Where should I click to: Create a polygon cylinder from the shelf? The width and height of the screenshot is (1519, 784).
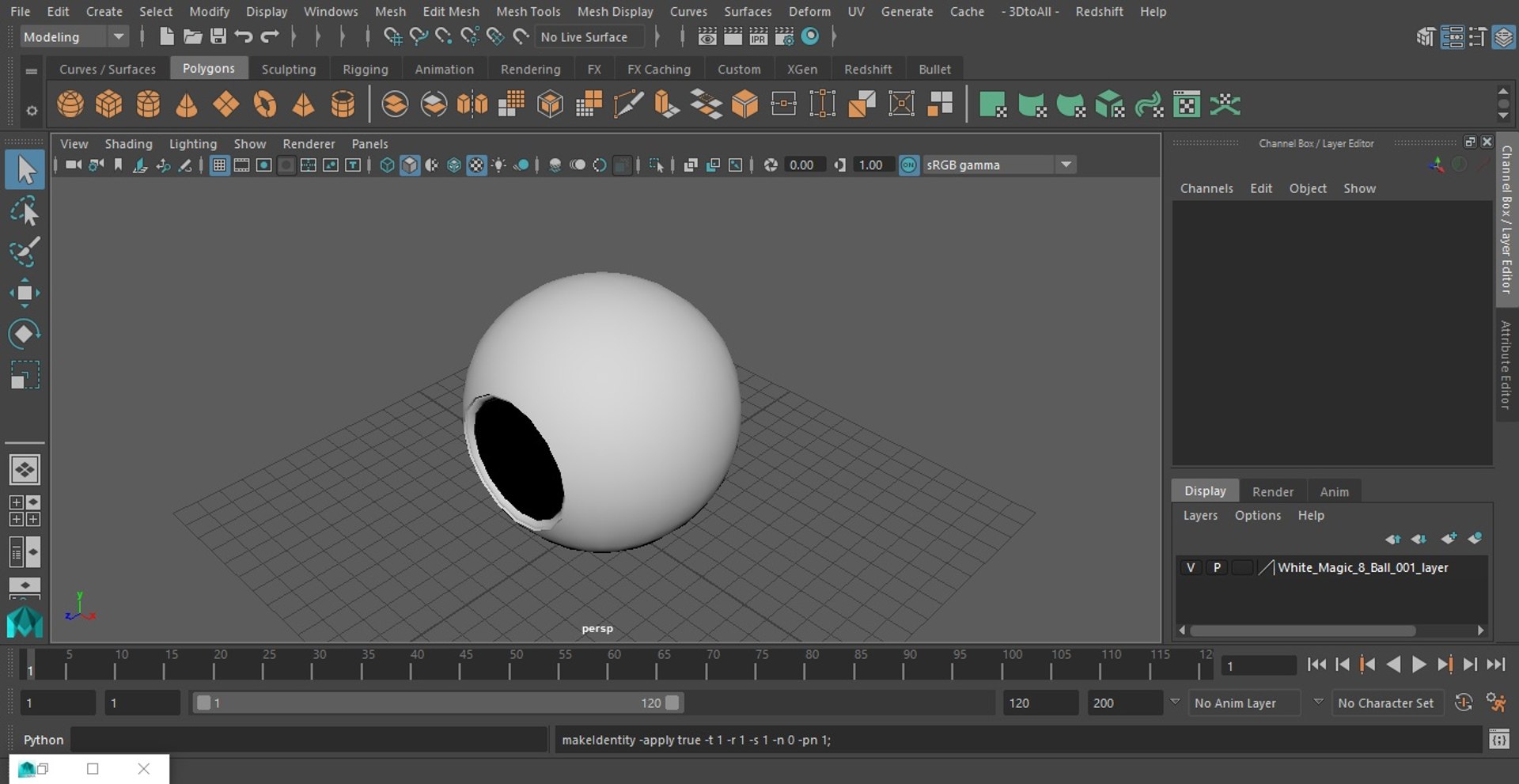[148, 104]
